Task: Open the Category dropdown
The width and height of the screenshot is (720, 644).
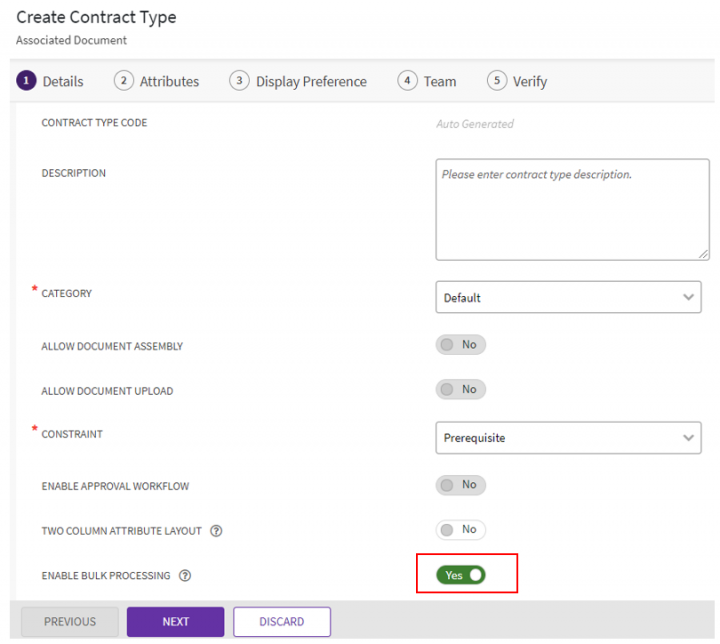Action: (568, 297)
